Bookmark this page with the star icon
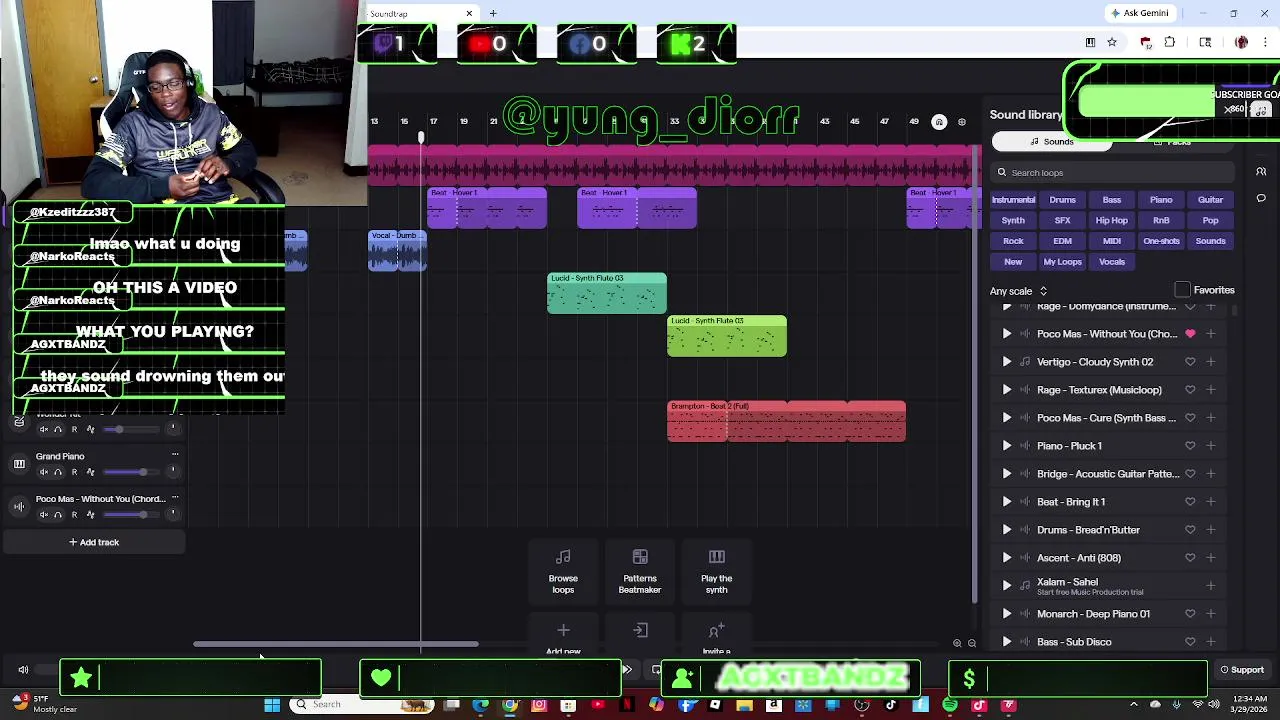 click(1112, 42)
